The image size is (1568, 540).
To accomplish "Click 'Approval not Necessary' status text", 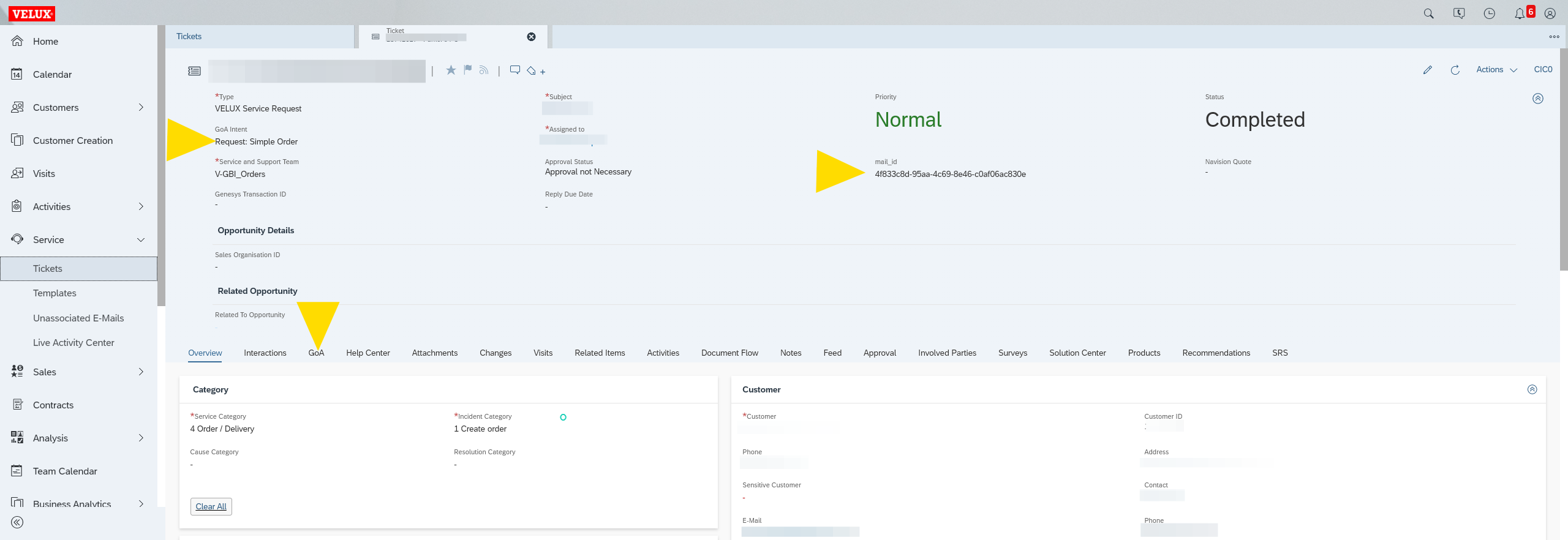I will 588,172.
